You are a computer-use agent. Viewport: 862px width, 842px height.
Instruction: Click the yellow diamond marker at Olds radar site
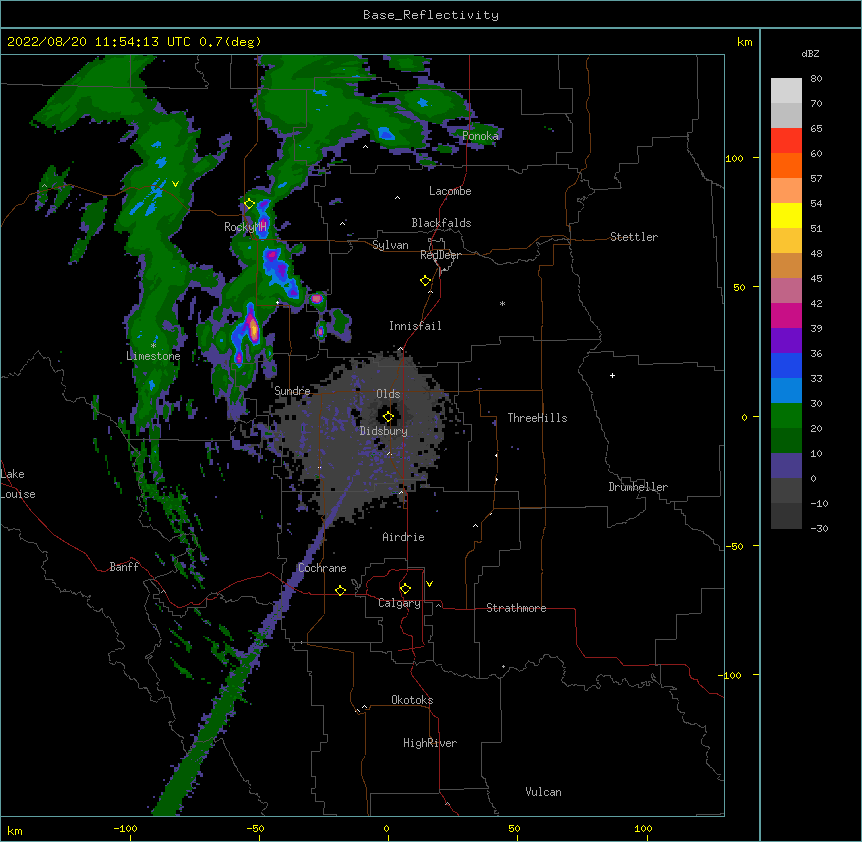point(388,417)
